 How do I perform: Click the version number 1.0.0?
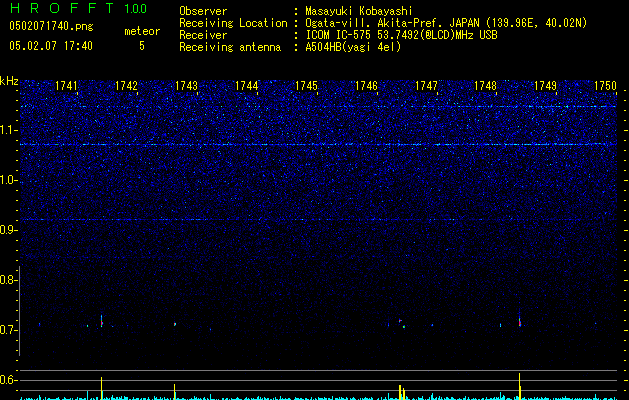click(x=135, y=8)
